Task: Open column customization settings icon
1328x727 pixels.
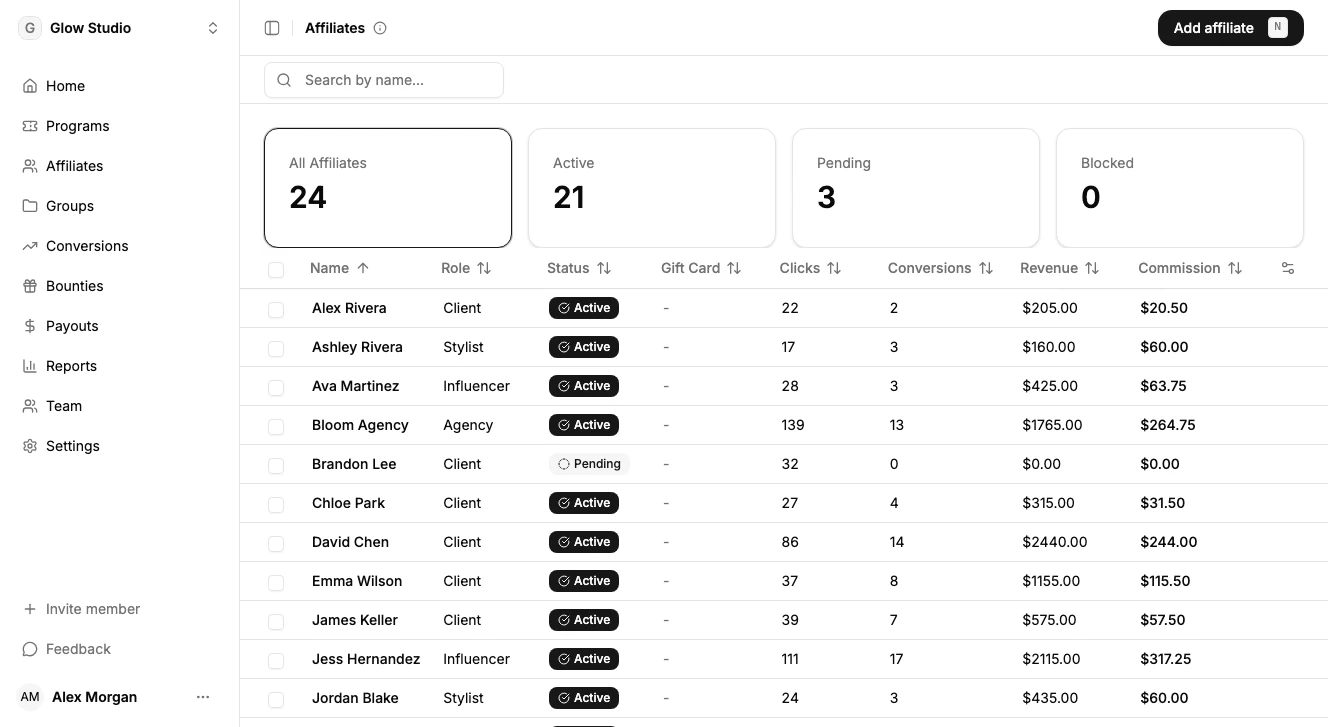Action: click(1287, 268)
